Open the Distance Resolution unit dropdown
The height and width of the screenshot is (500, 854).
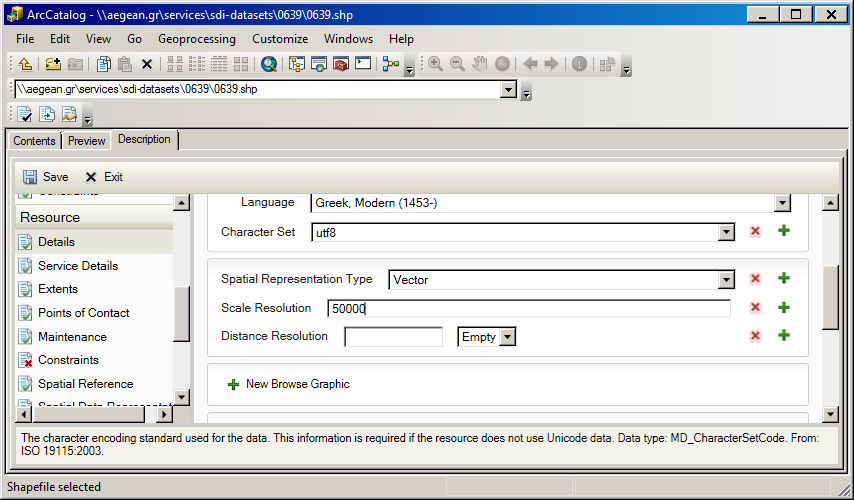click(x=508, y=337)
